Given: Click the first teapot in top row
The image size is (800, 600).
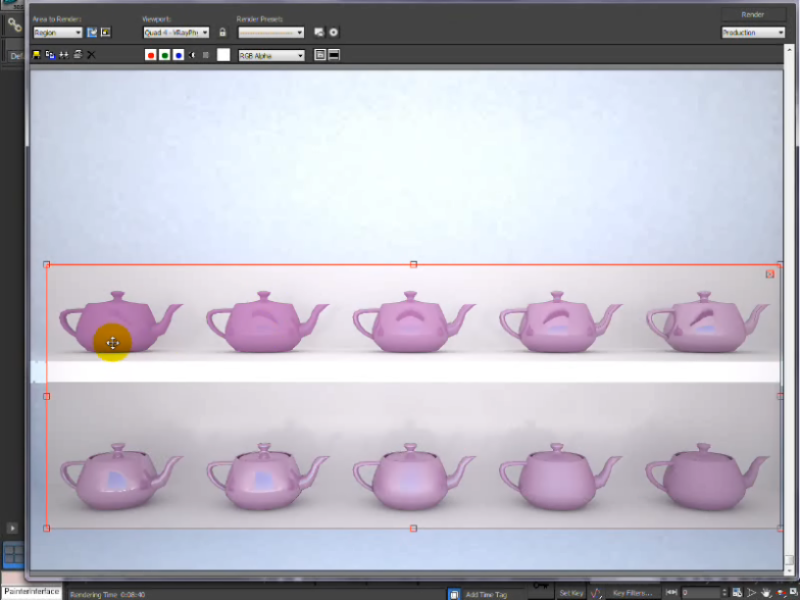Looking at the screenshot, I should [120, 322].
